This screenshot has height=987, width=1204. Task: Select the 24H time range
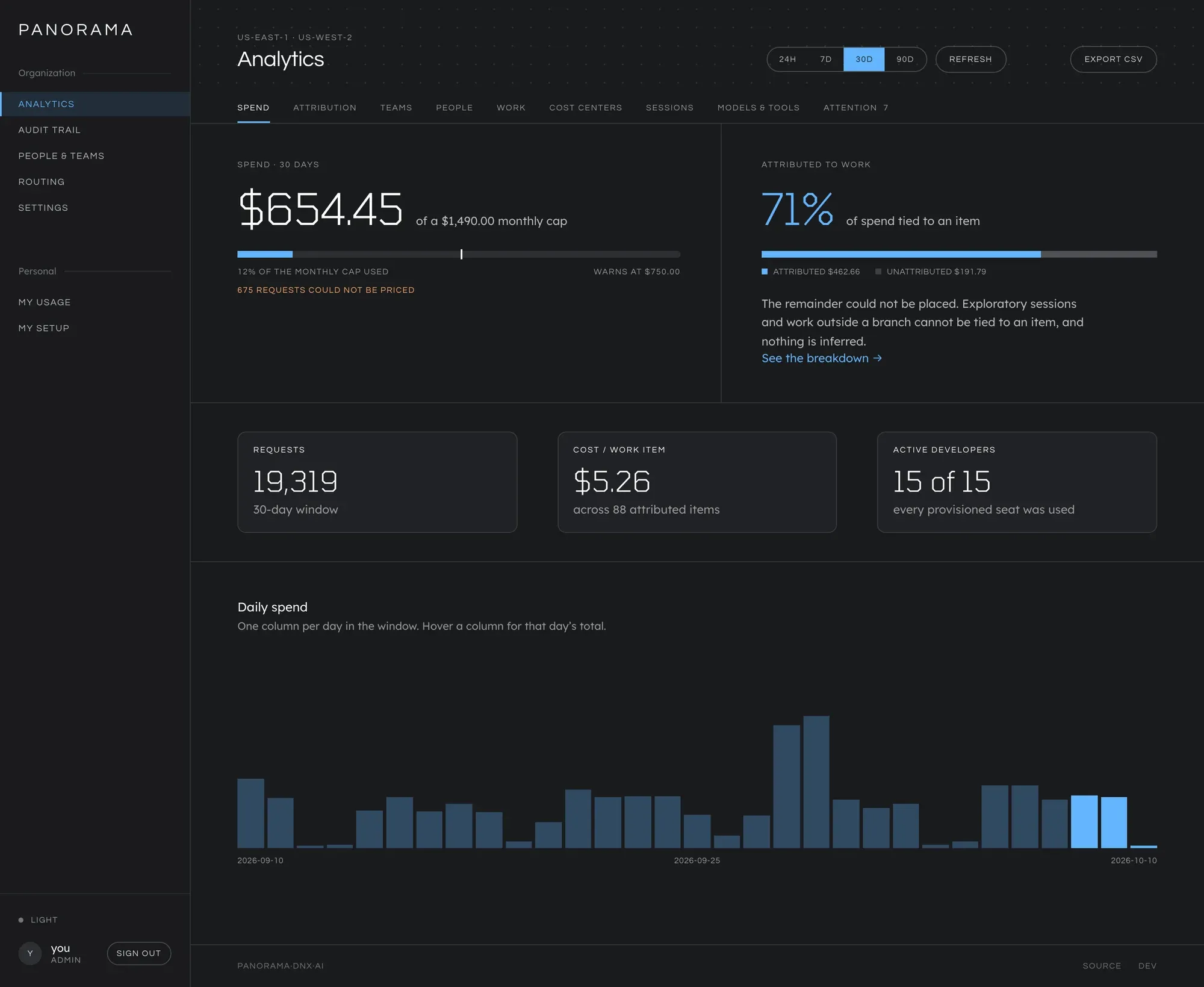tap(787, 59)
